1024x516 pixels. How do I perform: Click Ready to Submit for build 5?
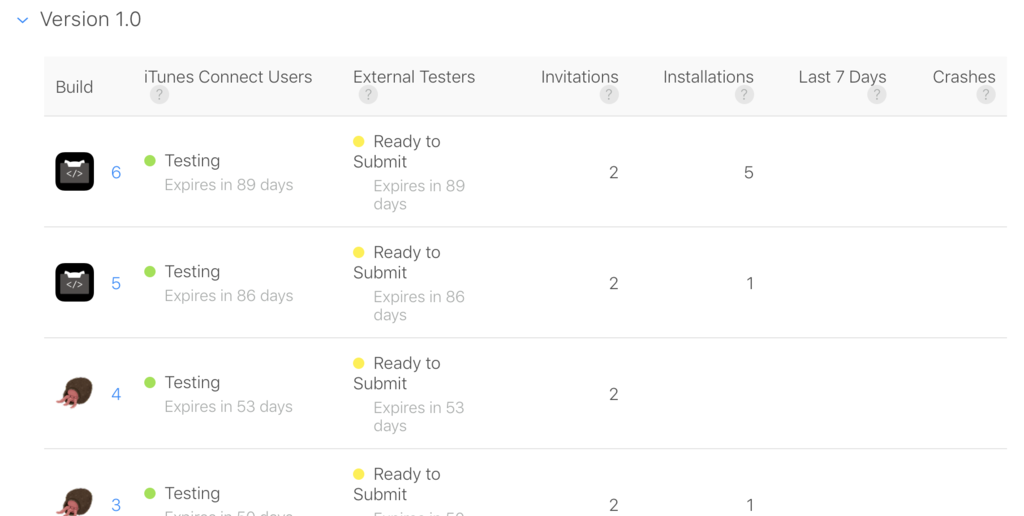tap(396, 262)
